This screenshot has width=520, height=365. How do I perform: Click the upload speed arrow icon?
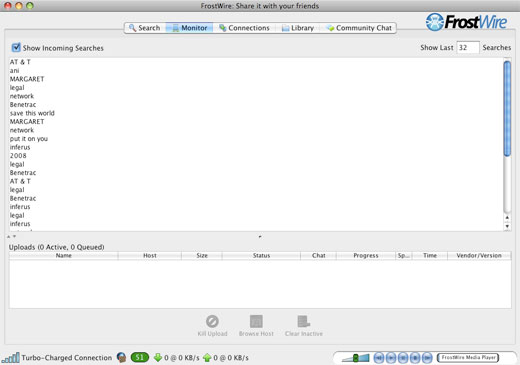pyautogui.click(x=207, y=358)
